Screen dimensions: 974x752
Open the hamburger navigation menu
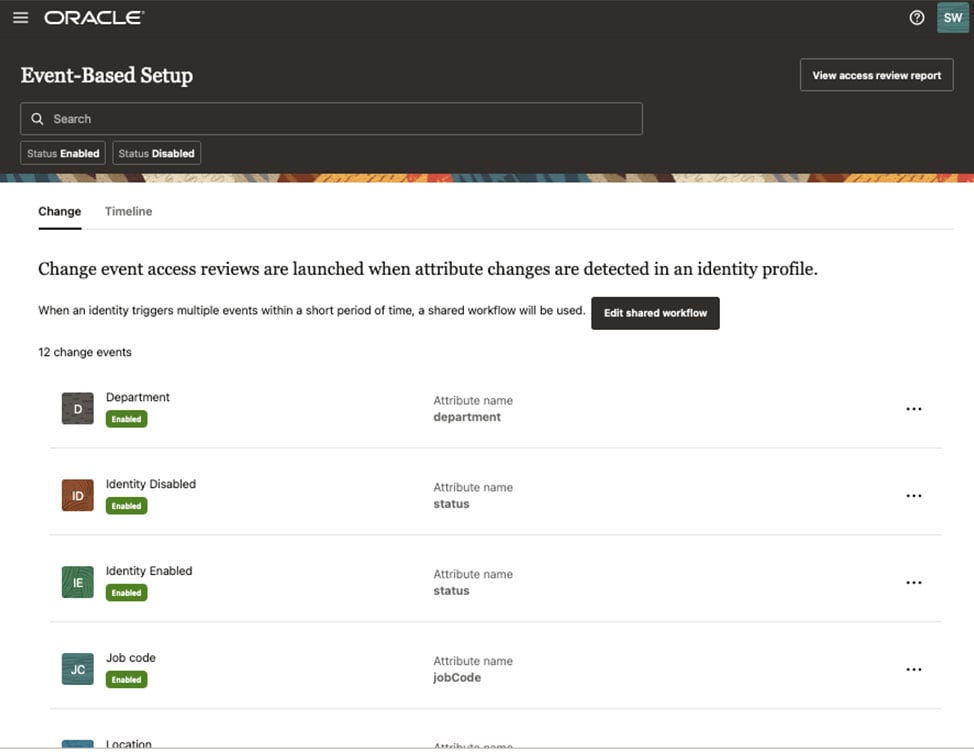20,18
